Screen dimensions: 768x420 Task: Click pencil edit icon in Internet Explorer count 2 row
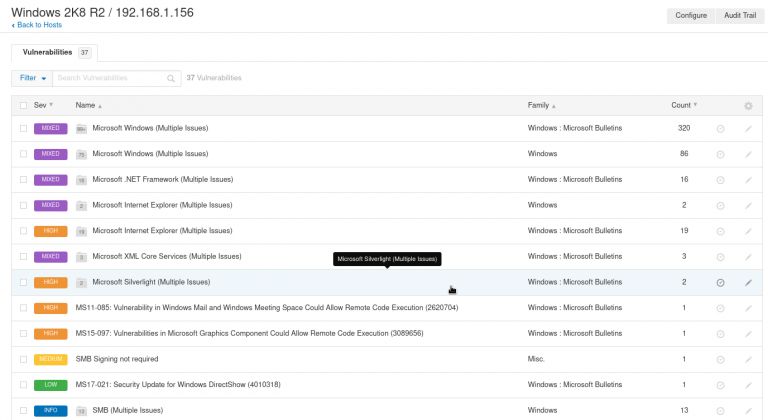(x=748, y=205)
